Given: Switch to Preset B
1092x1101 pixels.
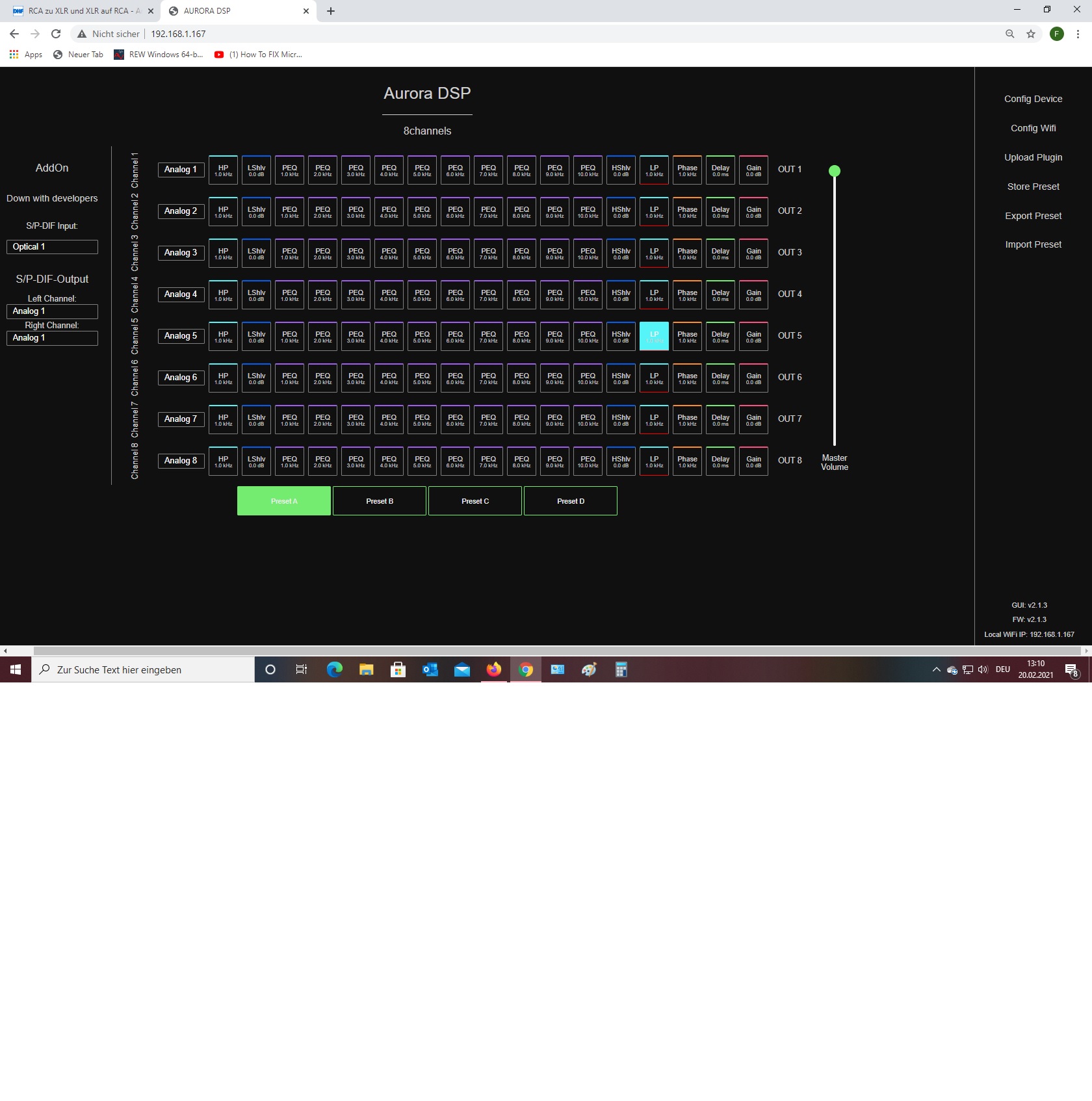Looking at the screenshot, I should pyautogui.click(x=380, y=501).
